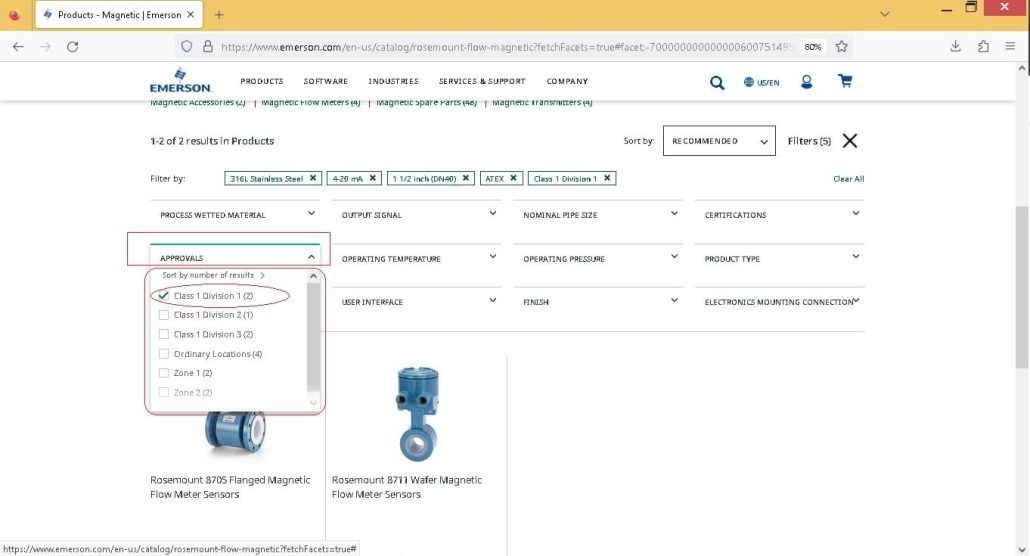Expand the Product Type filter

(x=779, y=258)
